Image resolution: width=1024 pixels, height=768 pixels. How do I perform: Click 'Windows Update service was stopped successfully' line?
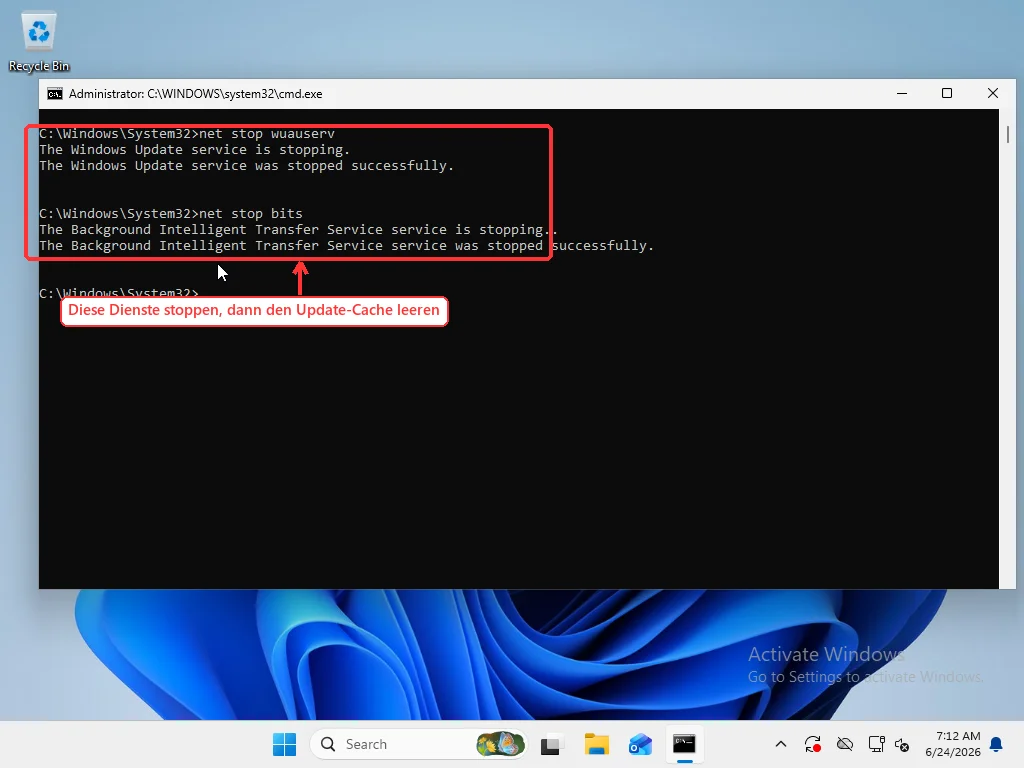coord(246,165)
